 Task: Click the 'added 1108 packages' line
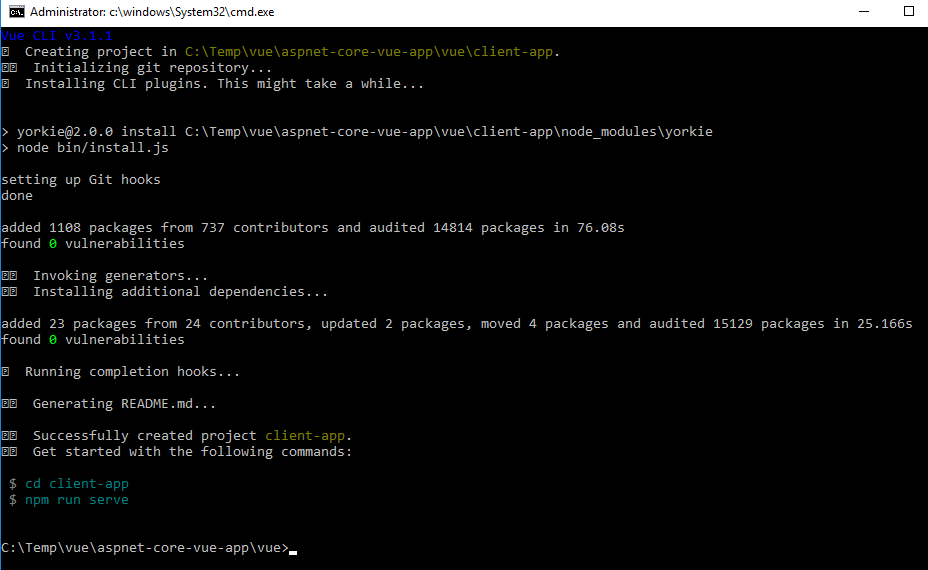(312, 228)
